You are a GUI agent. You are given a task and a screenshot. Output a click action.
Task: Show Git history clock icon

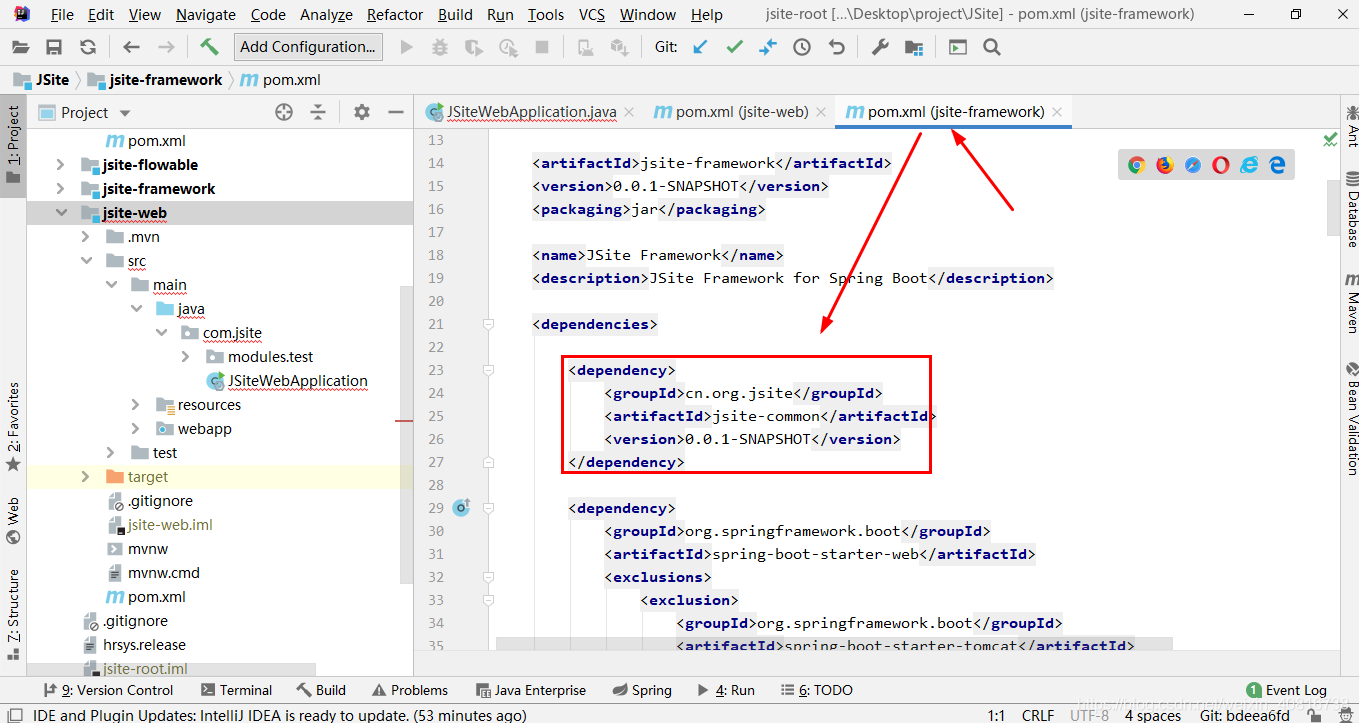tap(802, 47)
